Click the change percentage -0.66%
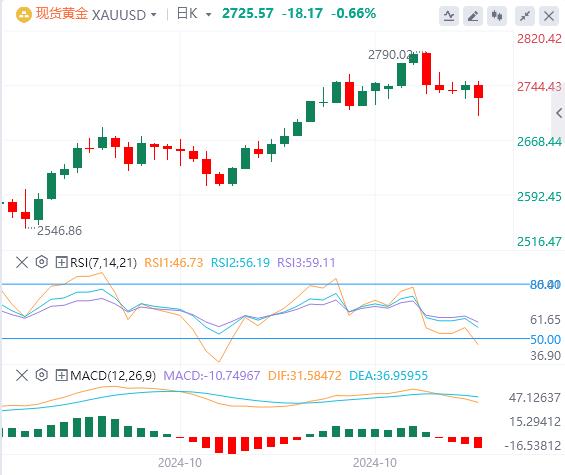The image size is (565, 475). 353,14
